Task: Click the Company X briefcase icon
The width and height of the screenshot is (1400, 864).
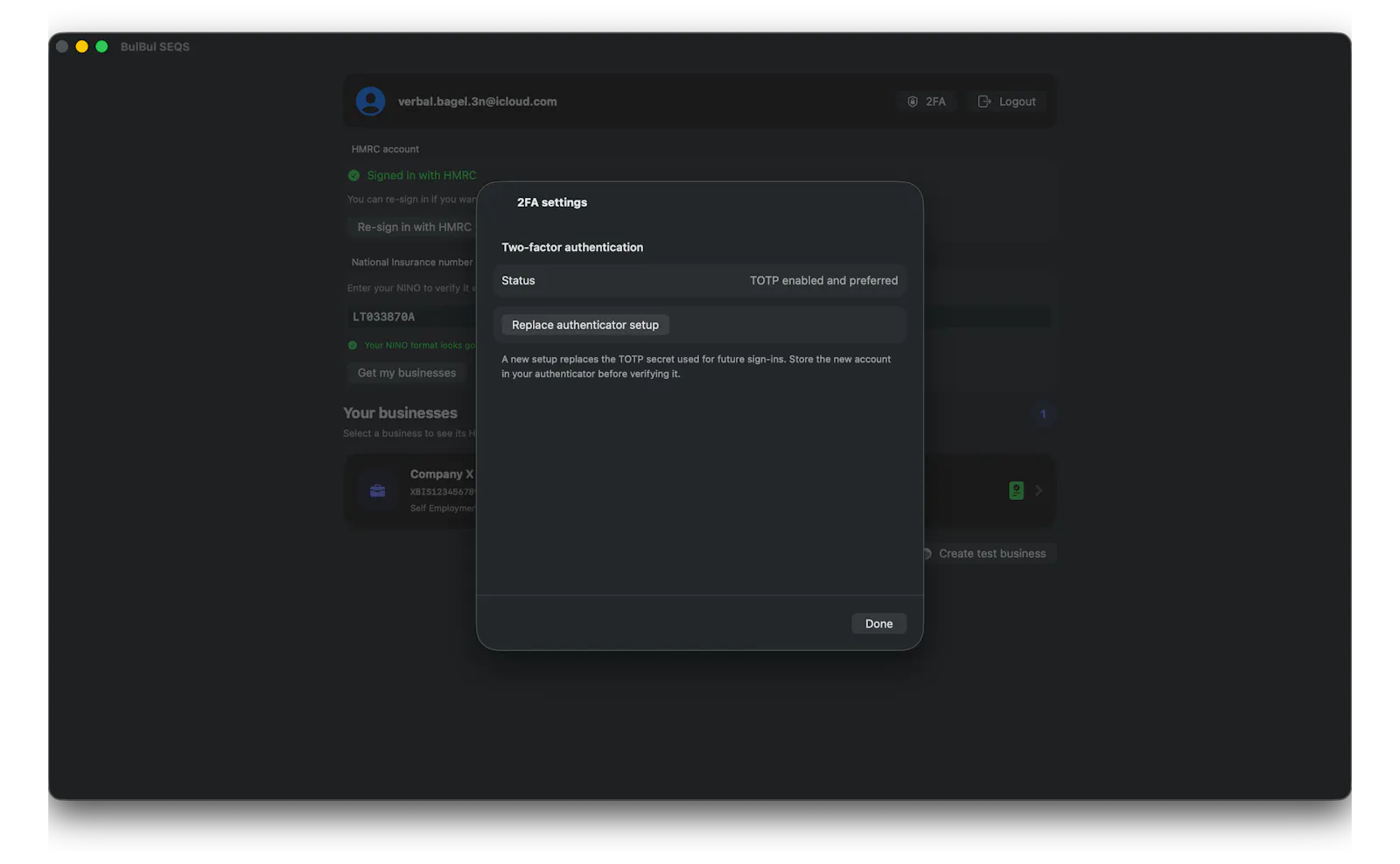Action: pos(378,490)
